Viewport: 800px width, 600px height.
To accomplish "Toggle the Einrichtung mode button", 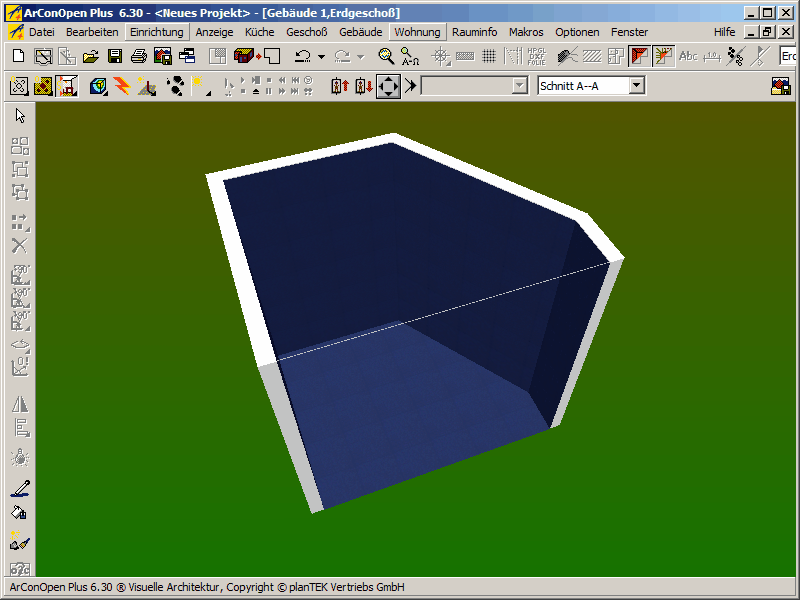I will pyautogui.click(x=157, y=32).
